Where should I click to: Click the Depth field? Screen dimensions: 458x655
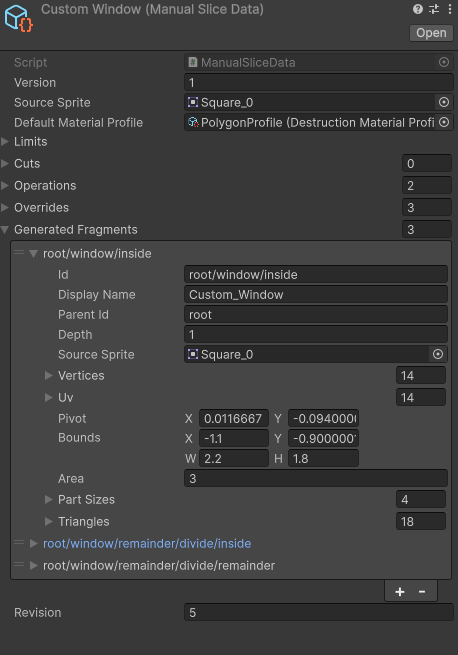click(x=316, y=335)
